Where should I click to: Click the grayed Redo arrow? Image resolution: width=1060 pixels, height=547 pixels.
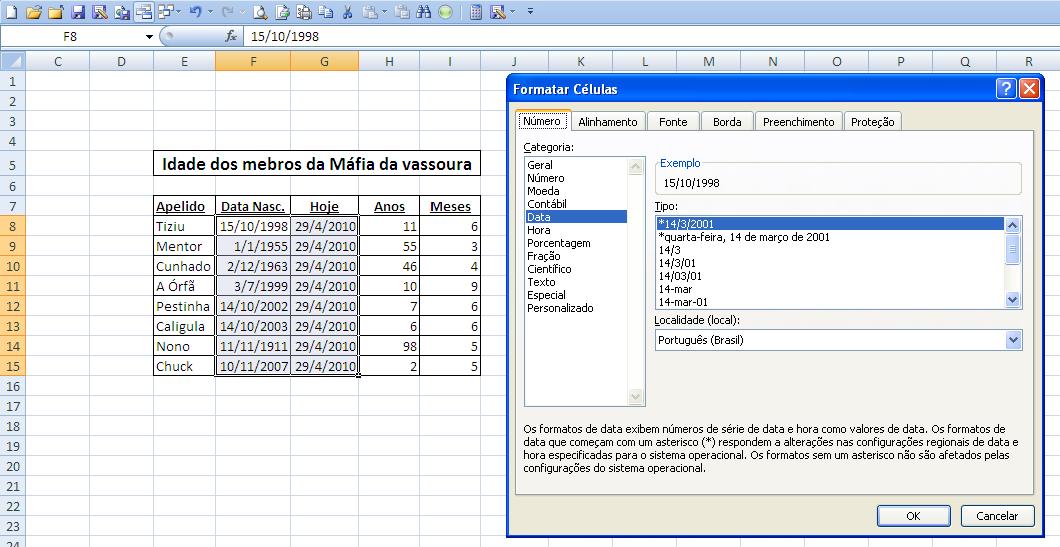[228, 11]
